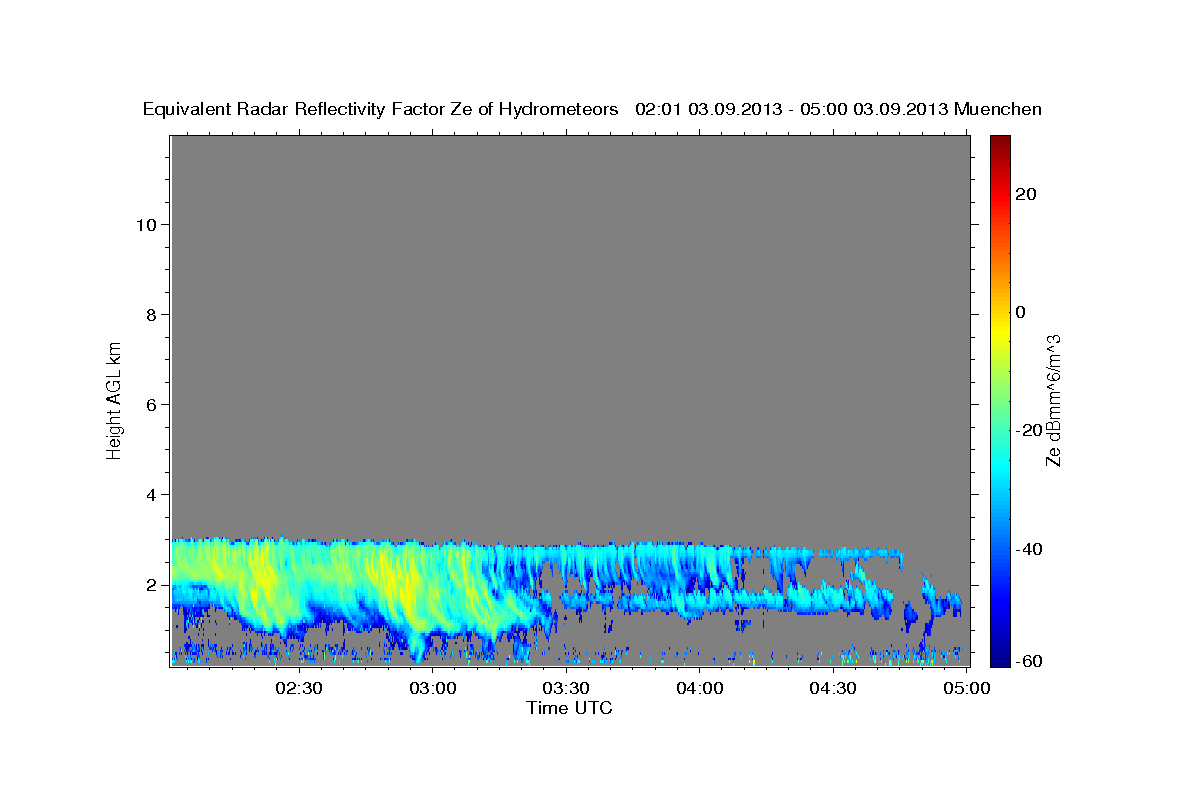Click the location name "Muenchen" in the title
This screenshot has height=800, width=1200.
click(999, 110)
